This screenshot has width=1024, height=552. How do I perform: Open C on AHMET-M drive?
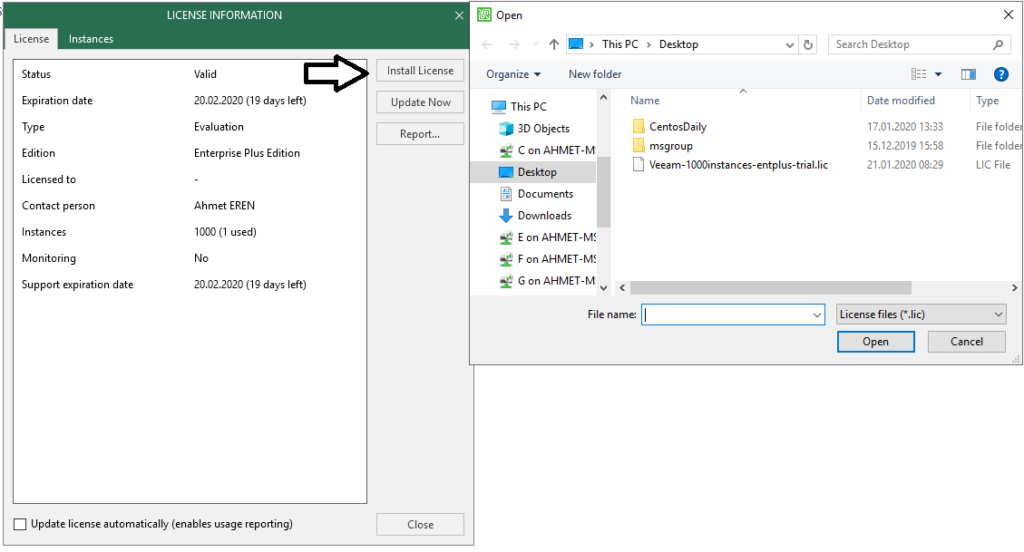[556, 150]
